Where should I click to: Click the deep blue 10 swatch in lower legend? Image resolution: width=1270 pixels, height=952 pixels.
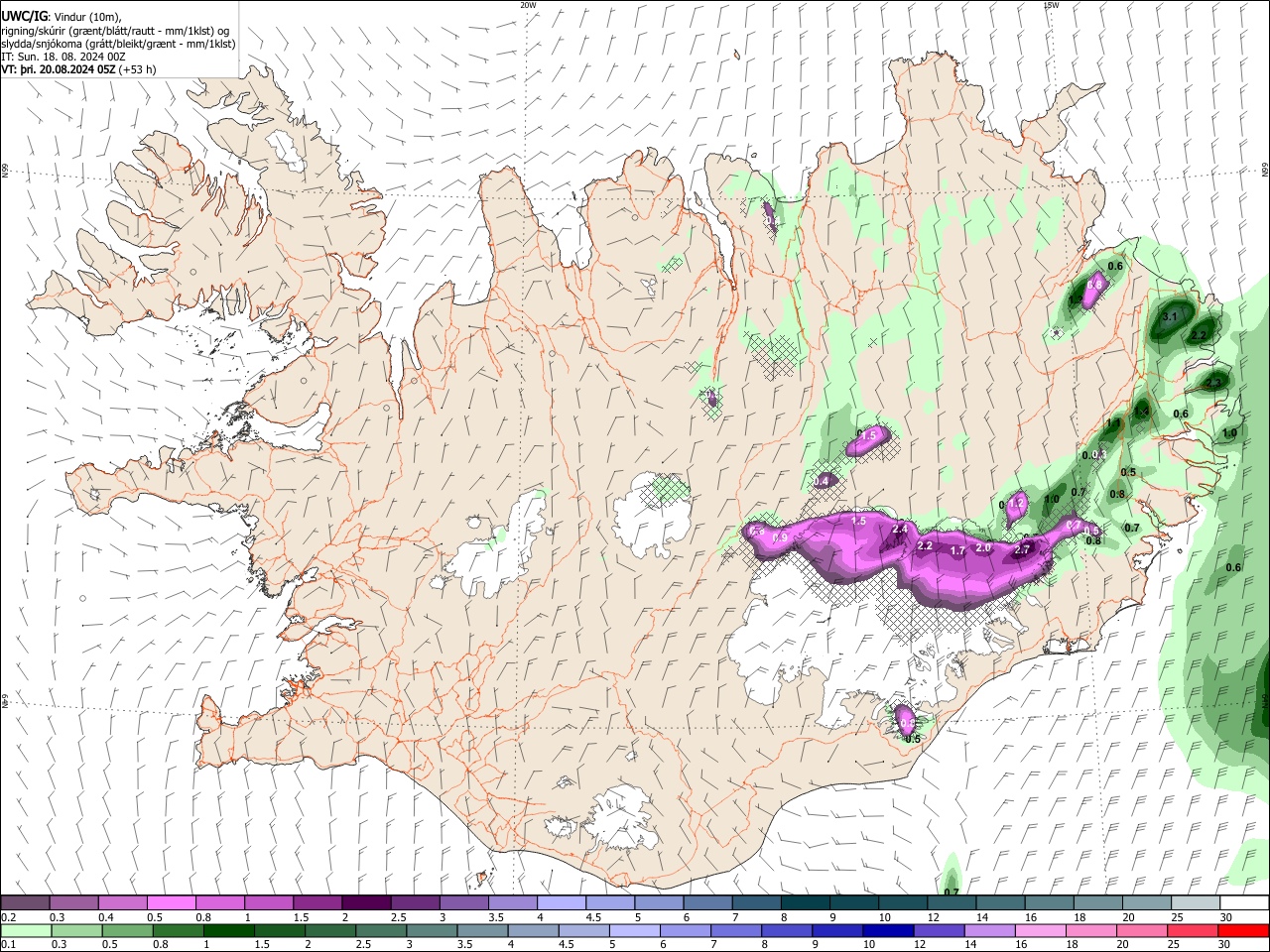(x=887, y=931)
